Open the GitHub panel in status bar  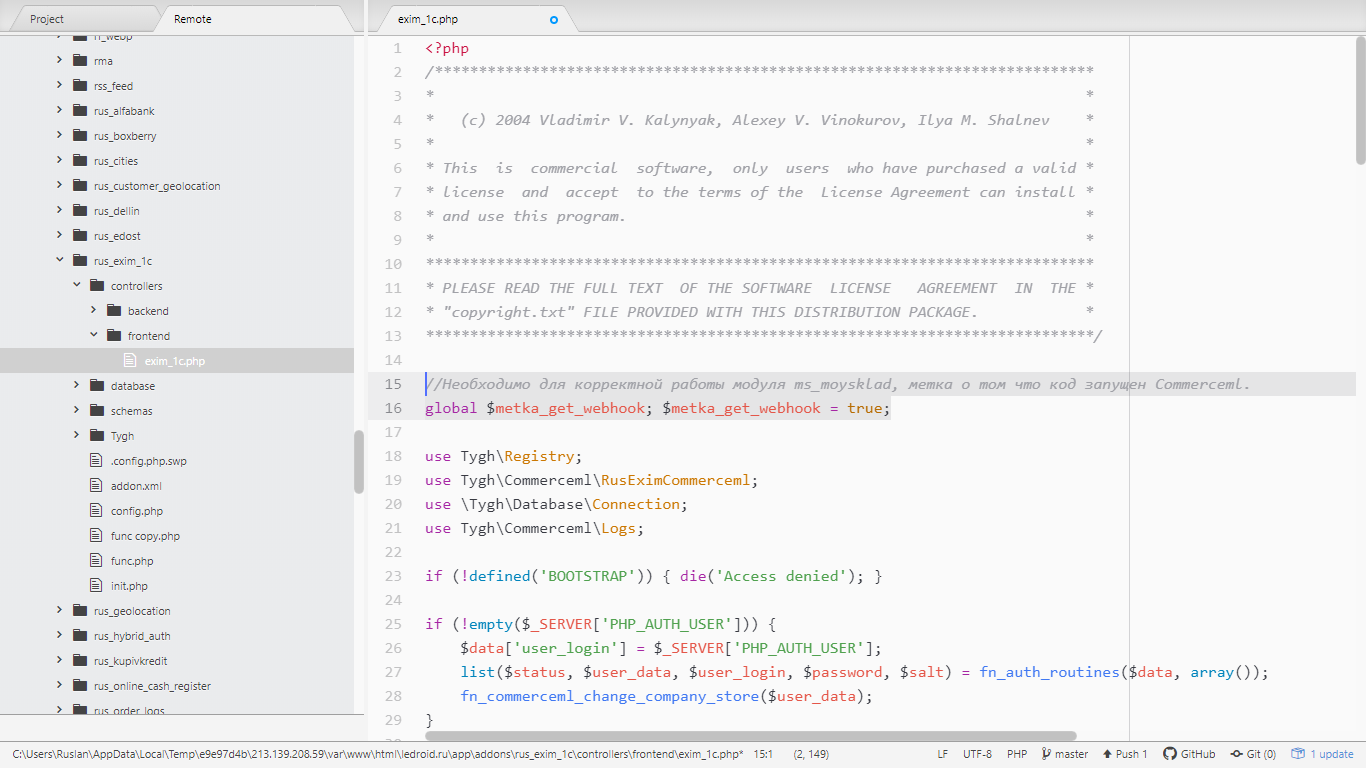[x=1189, y=754]
